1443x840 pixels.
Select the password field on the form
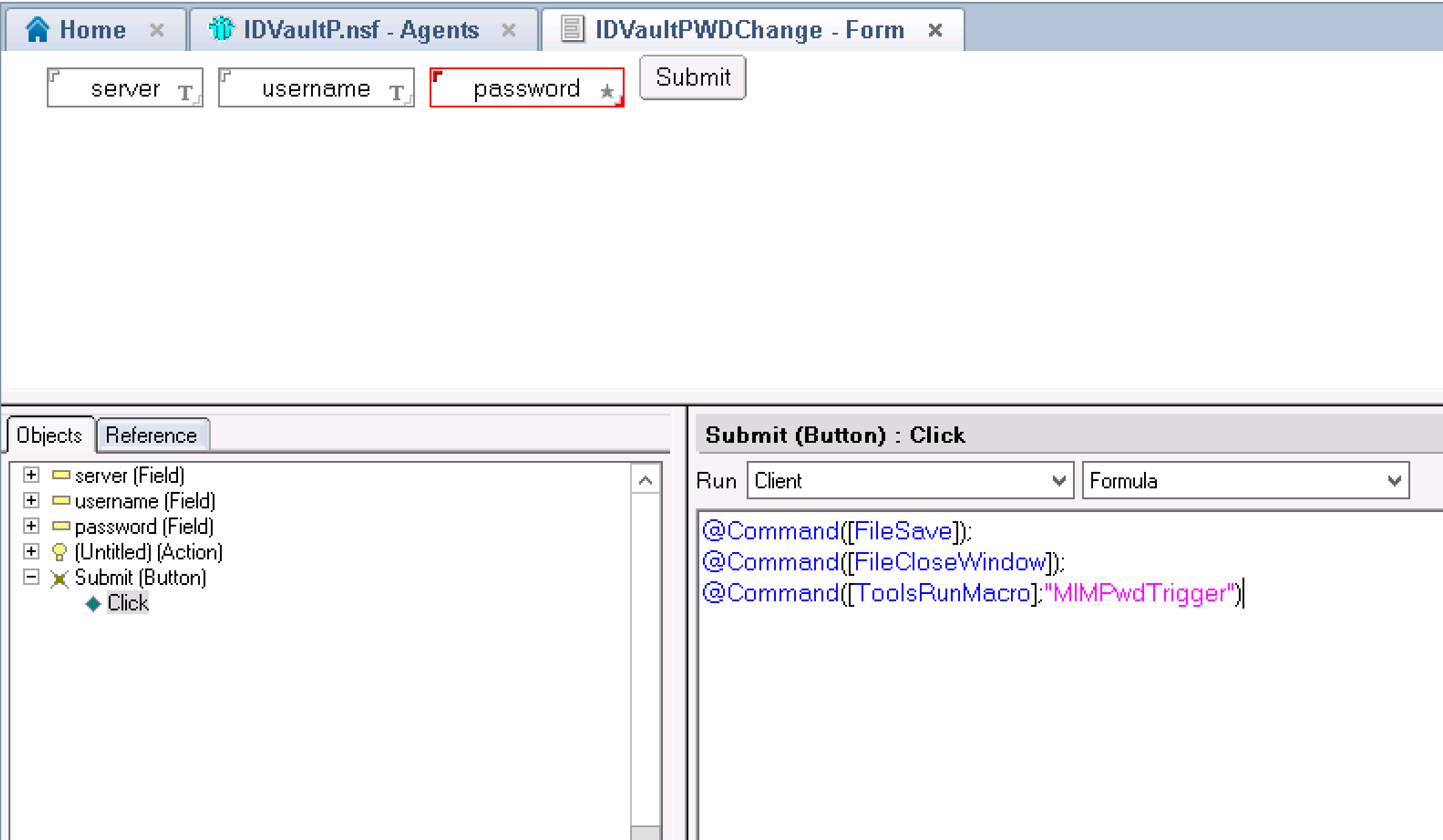click(526, 89)
